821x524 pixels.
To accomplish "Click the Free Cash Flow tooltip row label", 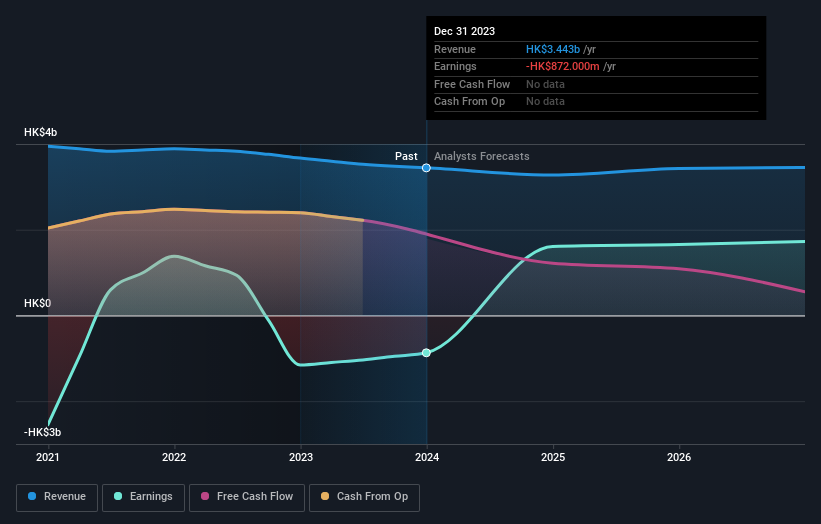I will coord(472,84).
